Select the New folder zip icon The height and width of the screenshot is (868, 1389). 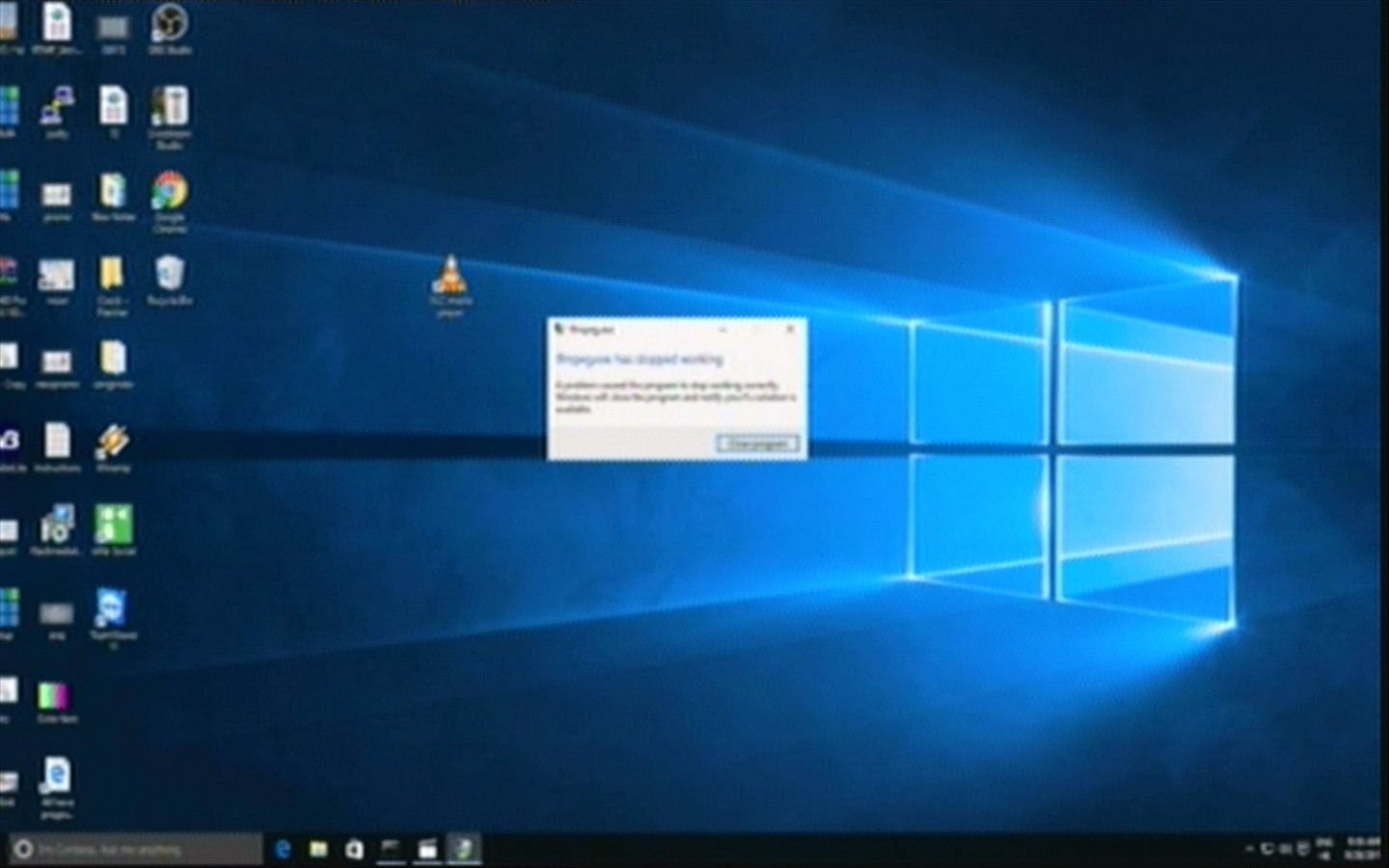pos(113,197)
